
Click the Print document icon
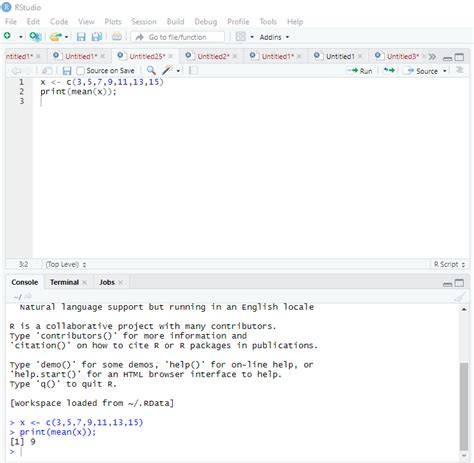pyautogui.click(x=117, y=36)
